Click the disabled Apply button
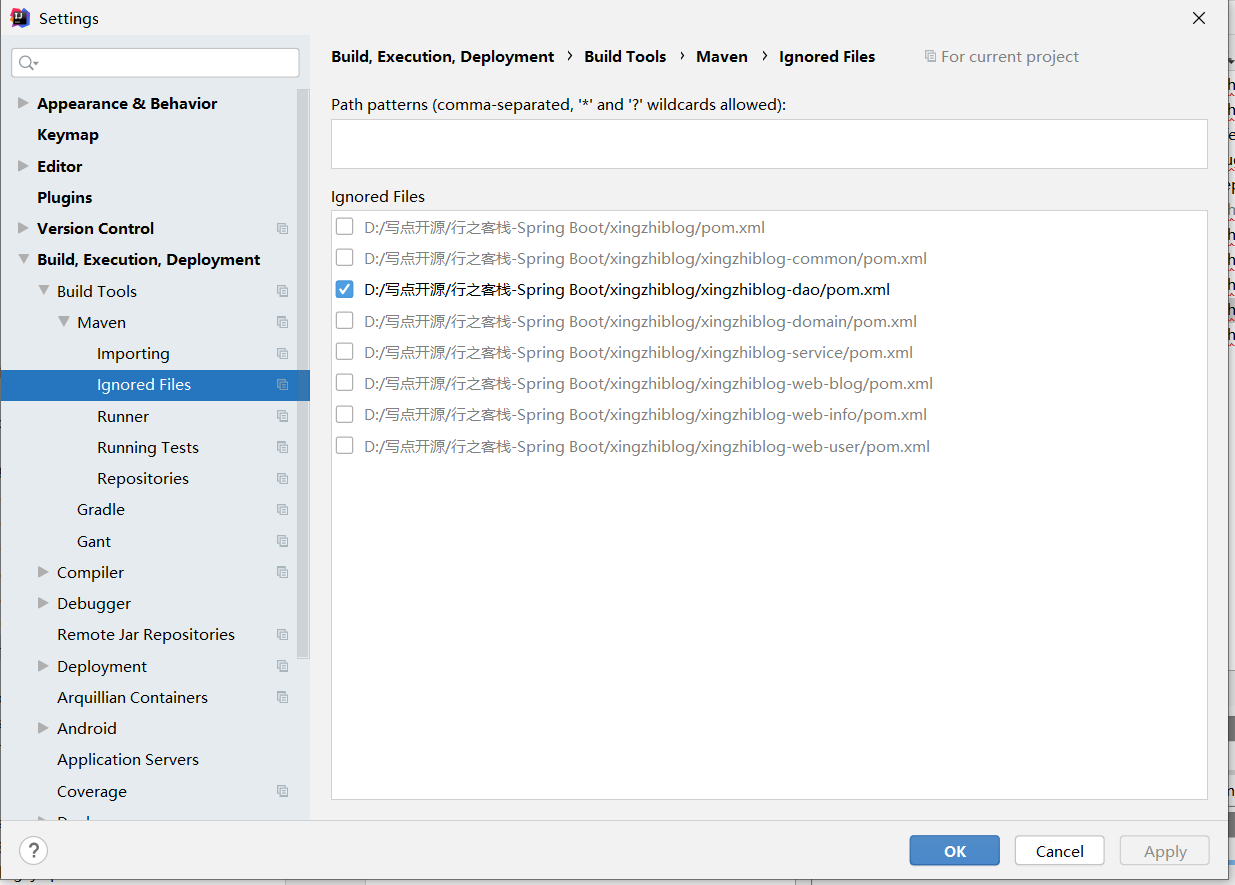This screenshot has width=1235, height=885. pos(1165,851)
